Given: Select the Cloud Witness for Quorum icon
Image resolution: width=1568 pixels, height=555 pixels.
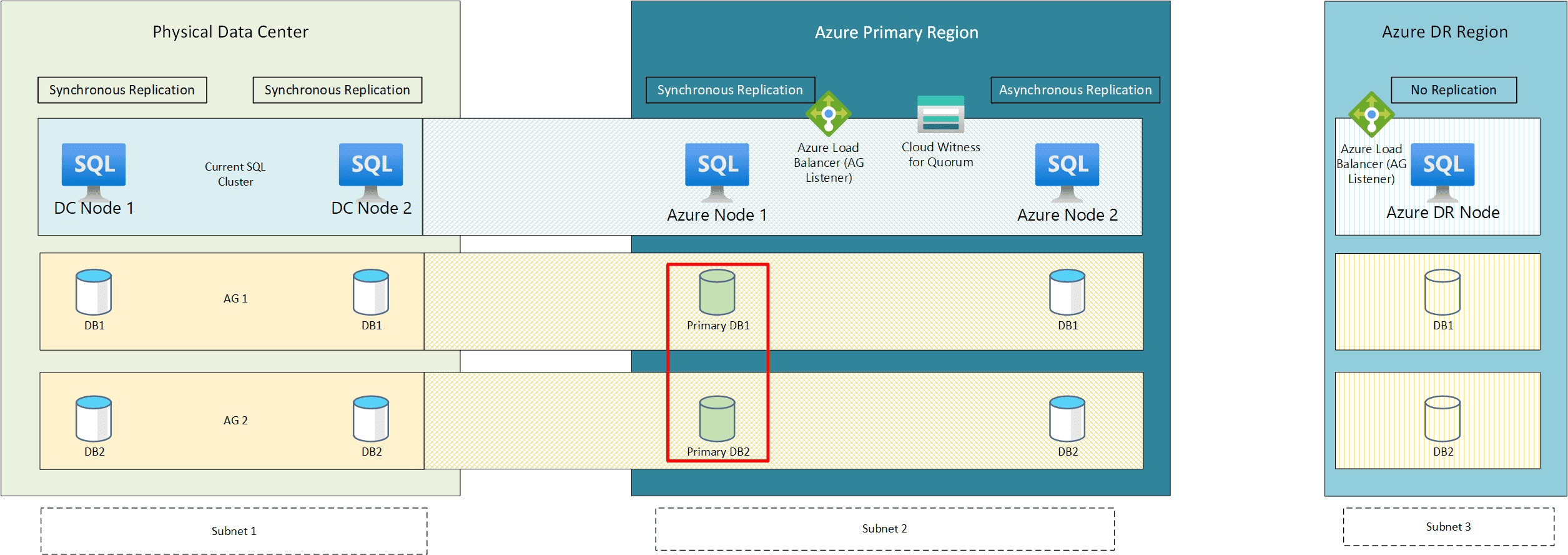Looking at the screenshot, I should 940,114.
